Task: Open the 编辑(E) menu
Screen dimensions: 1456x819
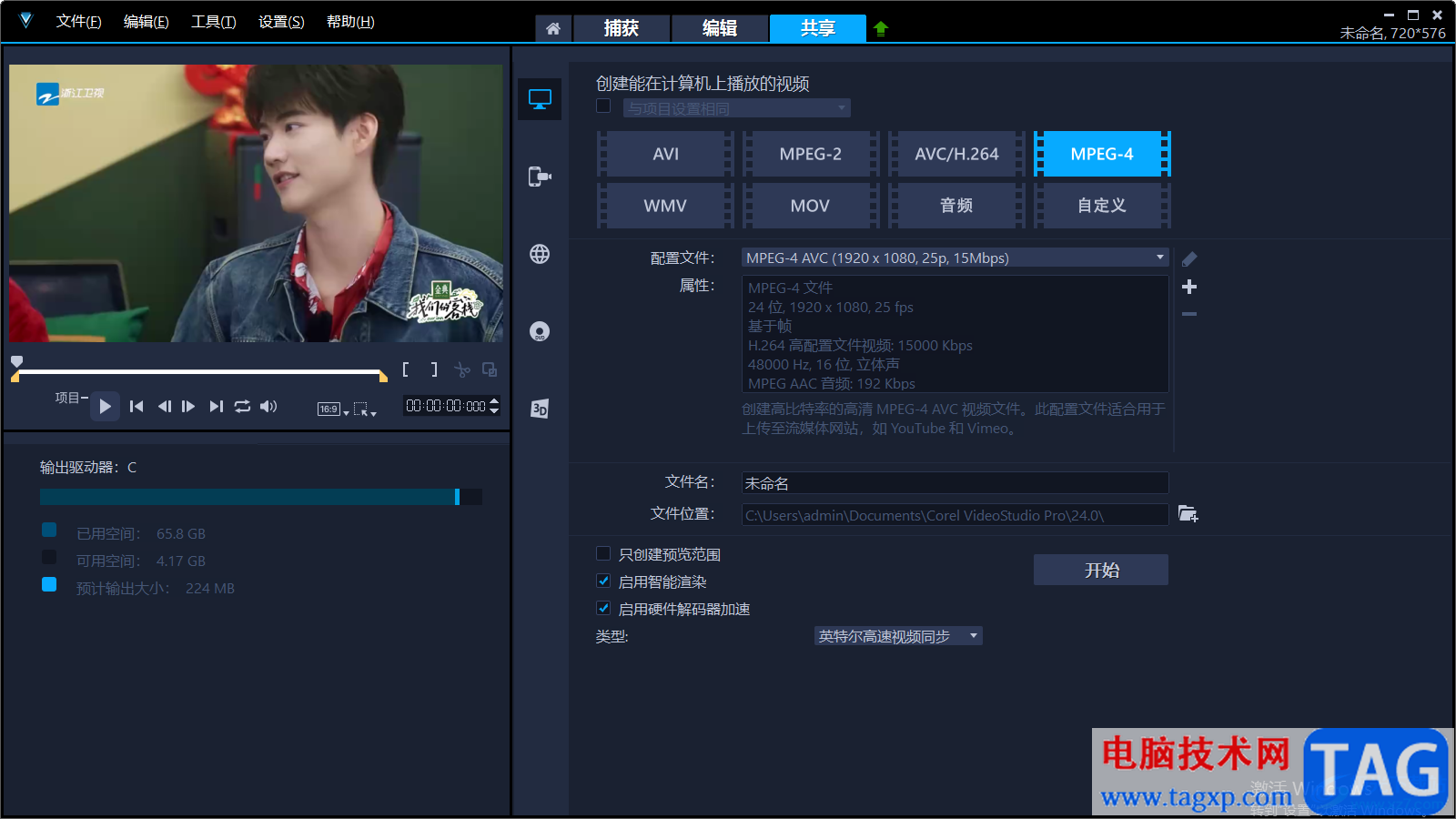Action: point(146,22)
